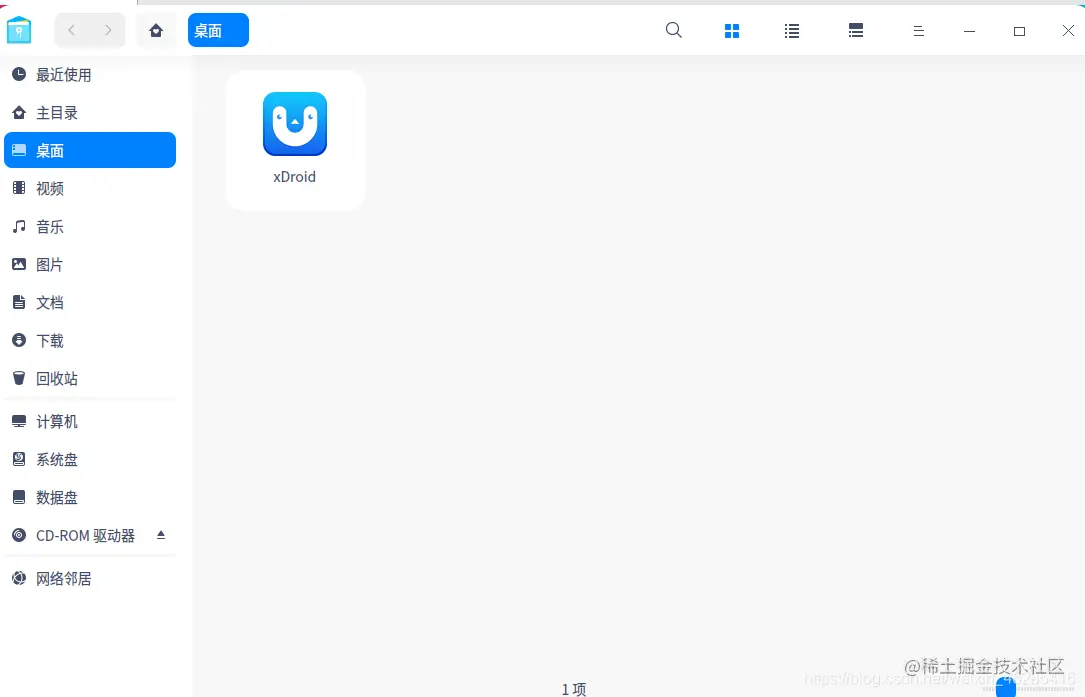Click the home icon in address bar
Viewport: 1085px width, 697px height.
click(x=156, y=30)
